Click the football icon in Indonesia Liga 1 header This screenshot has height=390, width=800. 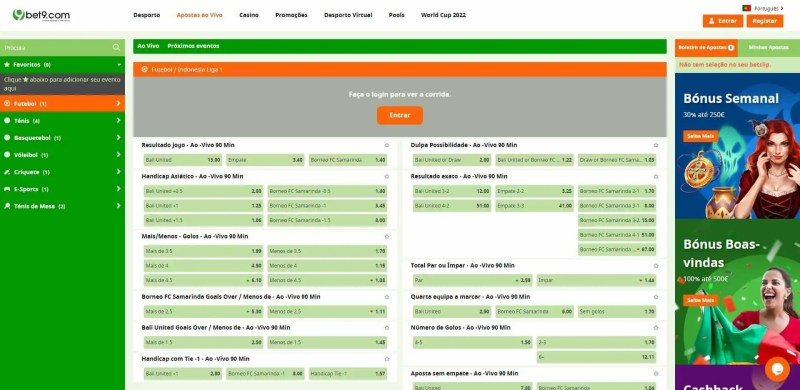[144, 69]
